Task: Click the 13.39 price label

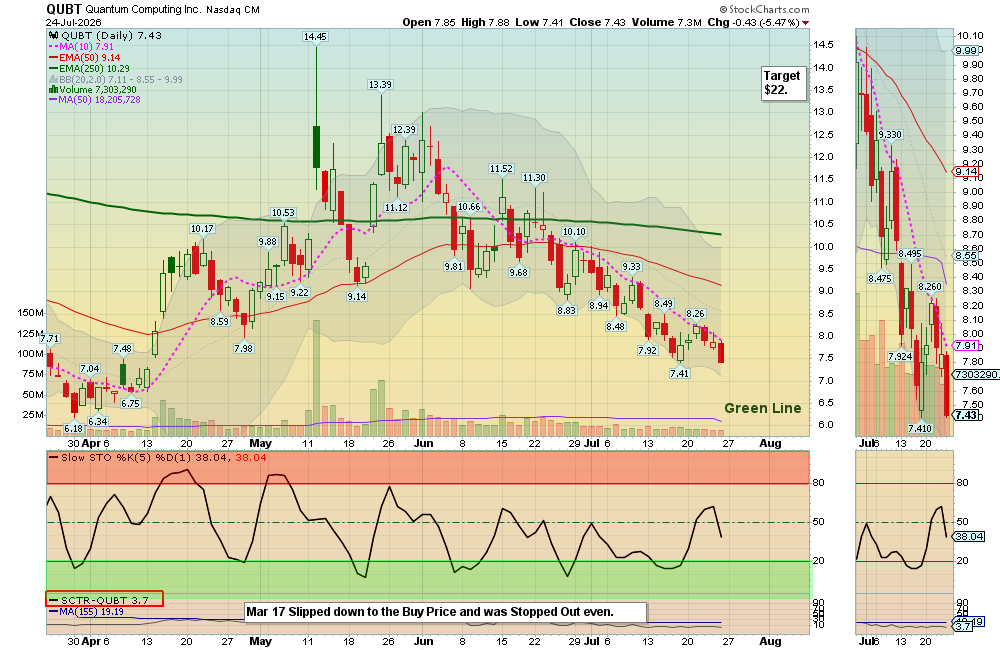Action: 380,85
